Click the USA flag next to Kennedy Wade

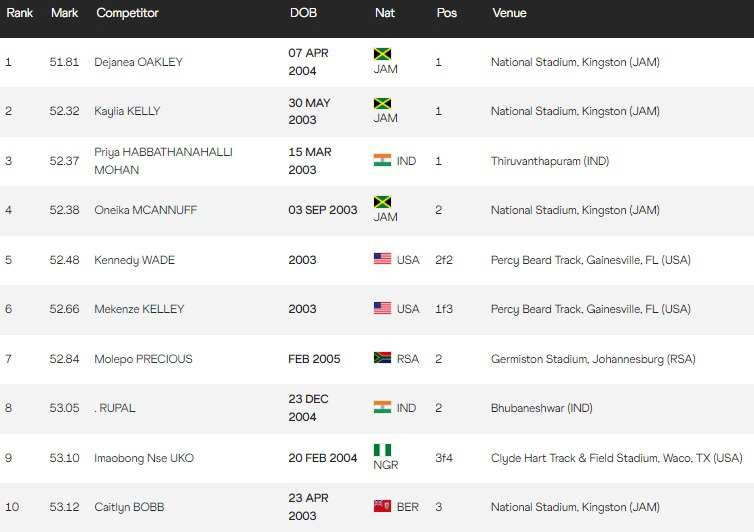pyautogui.click(x=382, y=259)
